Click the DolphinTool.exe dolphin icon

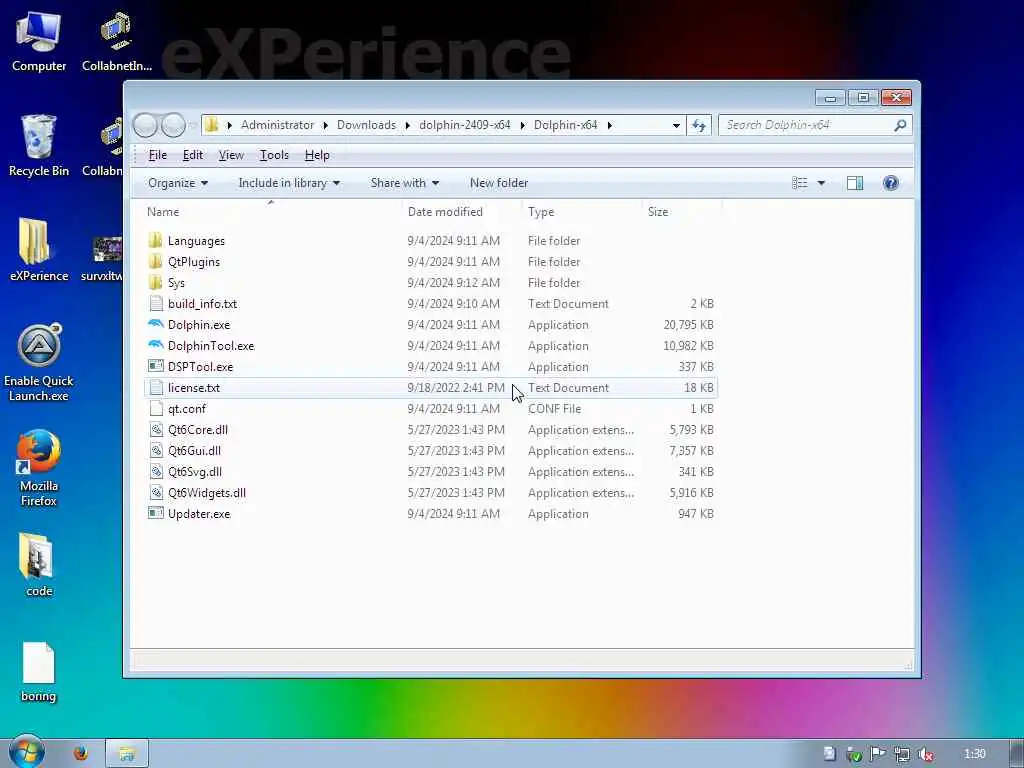tap(155, 345)
